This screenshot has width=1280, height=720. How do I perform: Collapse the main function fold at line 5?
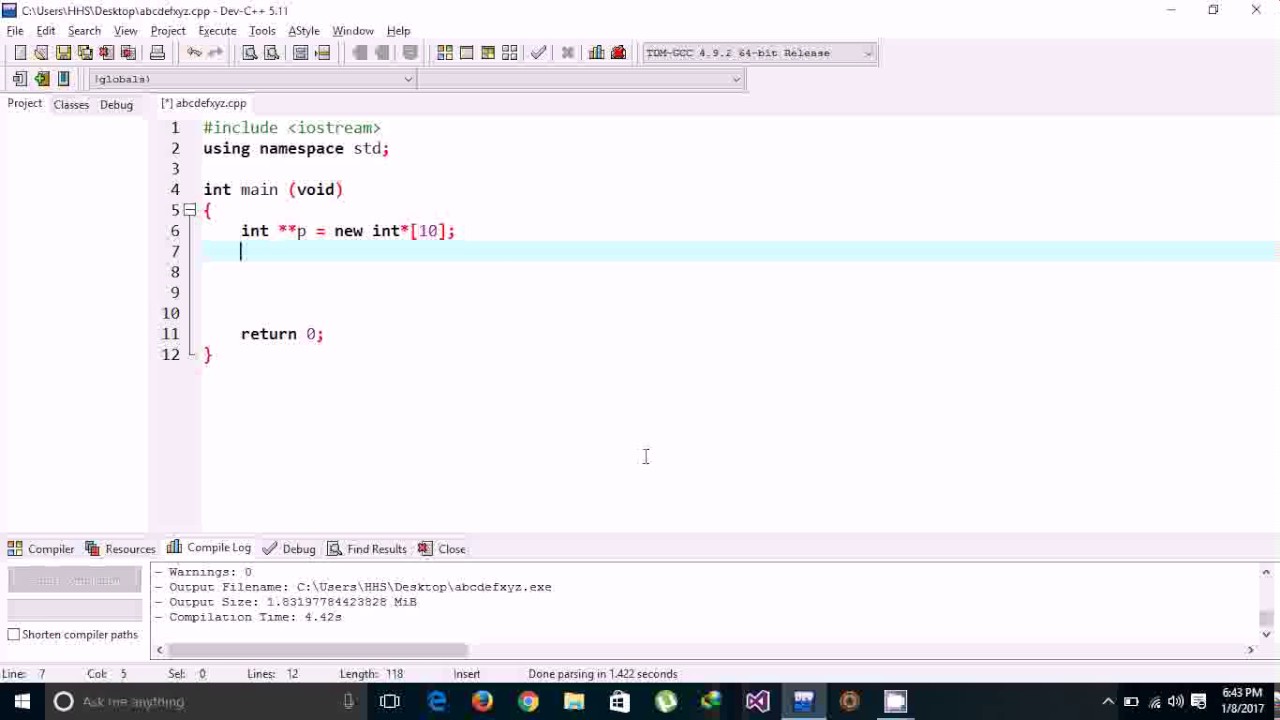click(x=189, y=210)
